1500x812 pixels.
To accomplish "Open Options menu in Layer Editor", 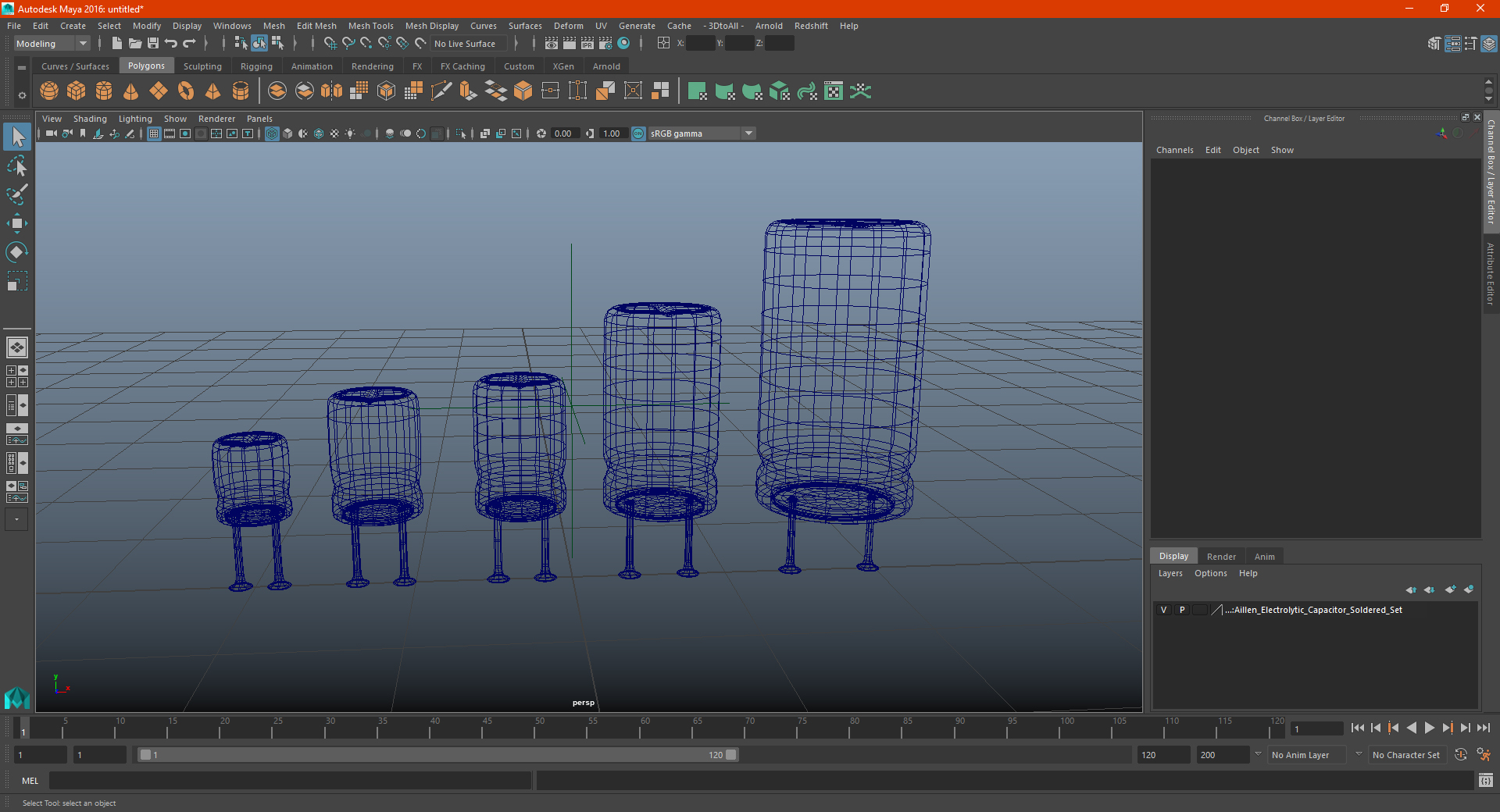I will tap(1210, 573).
